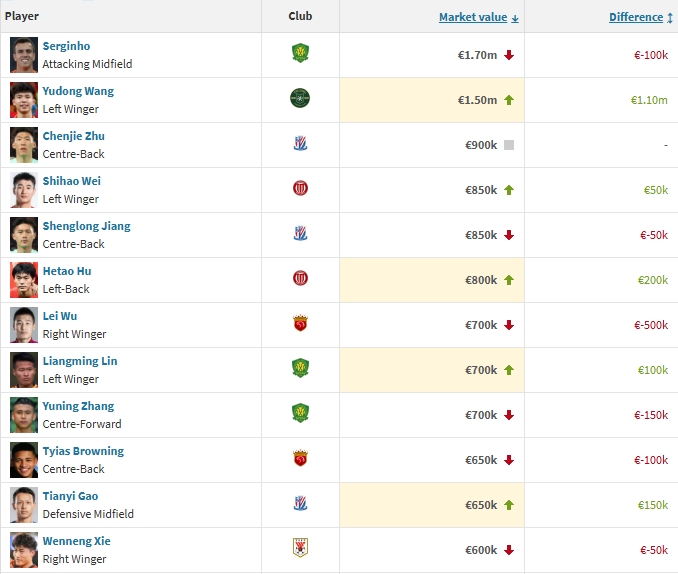This screenshot has height=574, width=678.
Task: Click Shenglong Jiang's player photo
Action: [24, 234]
